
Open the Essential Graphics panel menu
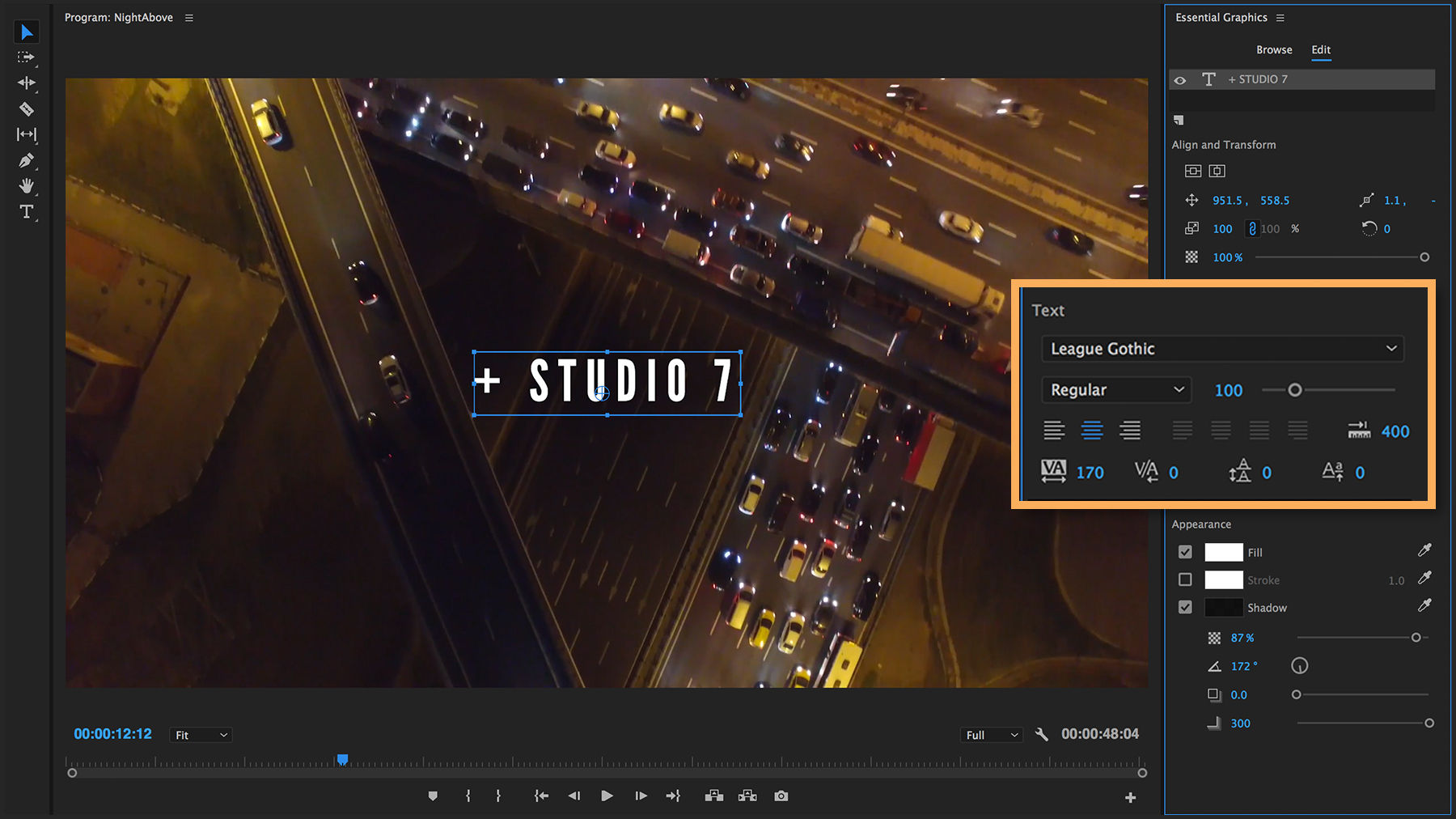click(x=1280, y=17)
